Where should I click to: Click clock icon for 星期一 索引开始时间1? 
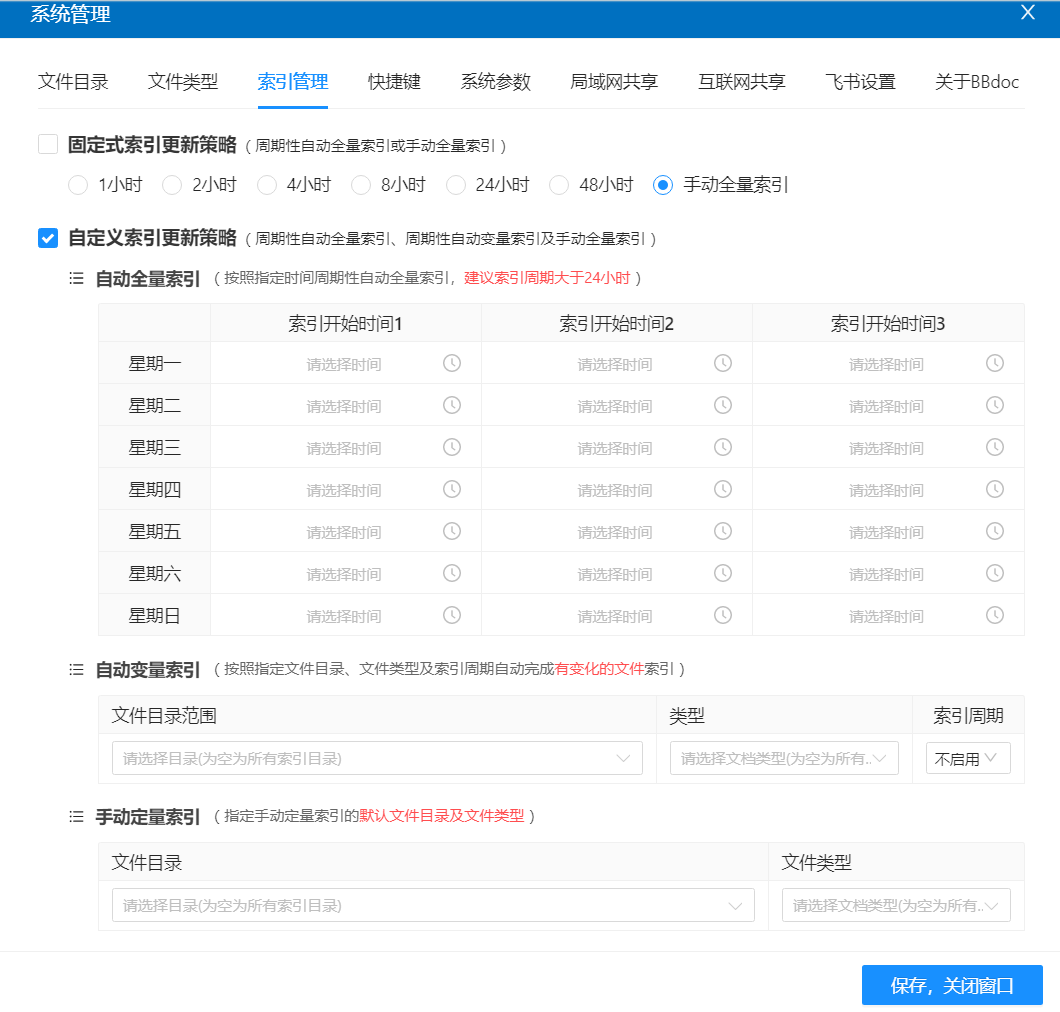(x=452, y=364)
